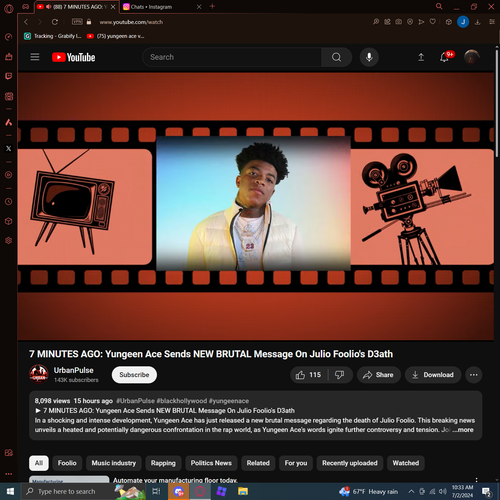Select the Watched filter chip
Viewport: 500px width, 500px height.
(406, 463)
